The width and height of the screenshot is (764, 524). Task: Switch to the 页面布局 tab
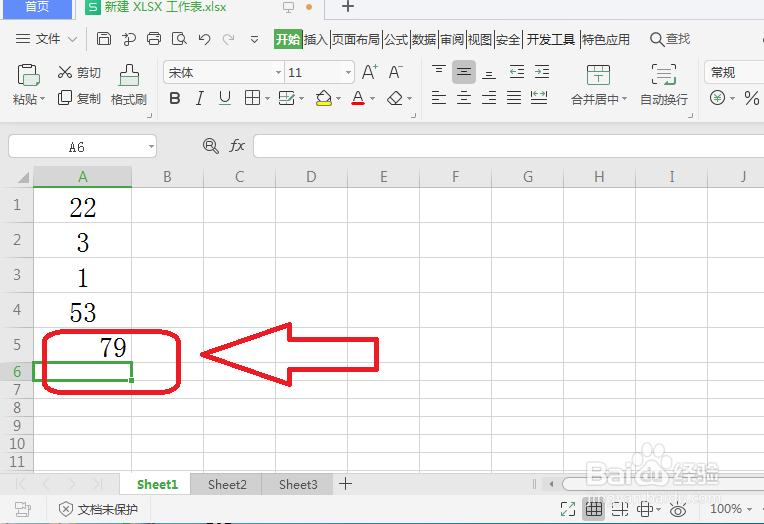coord(356,39)
